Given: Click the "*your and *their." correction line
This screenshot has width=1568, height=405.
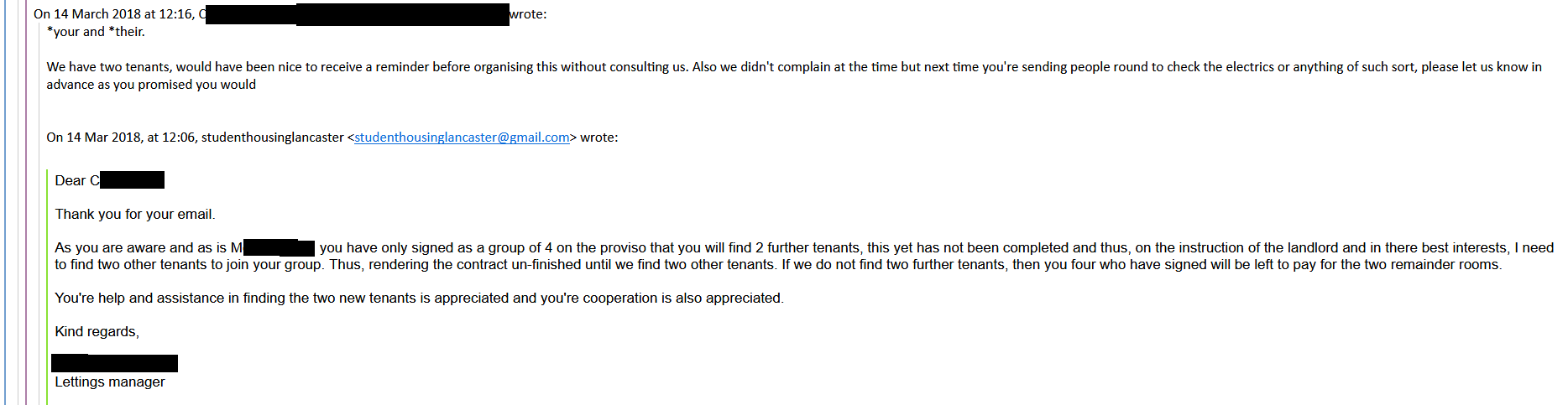Looking at the screenshot, I should pyautogui.click(x=96, y=32).
